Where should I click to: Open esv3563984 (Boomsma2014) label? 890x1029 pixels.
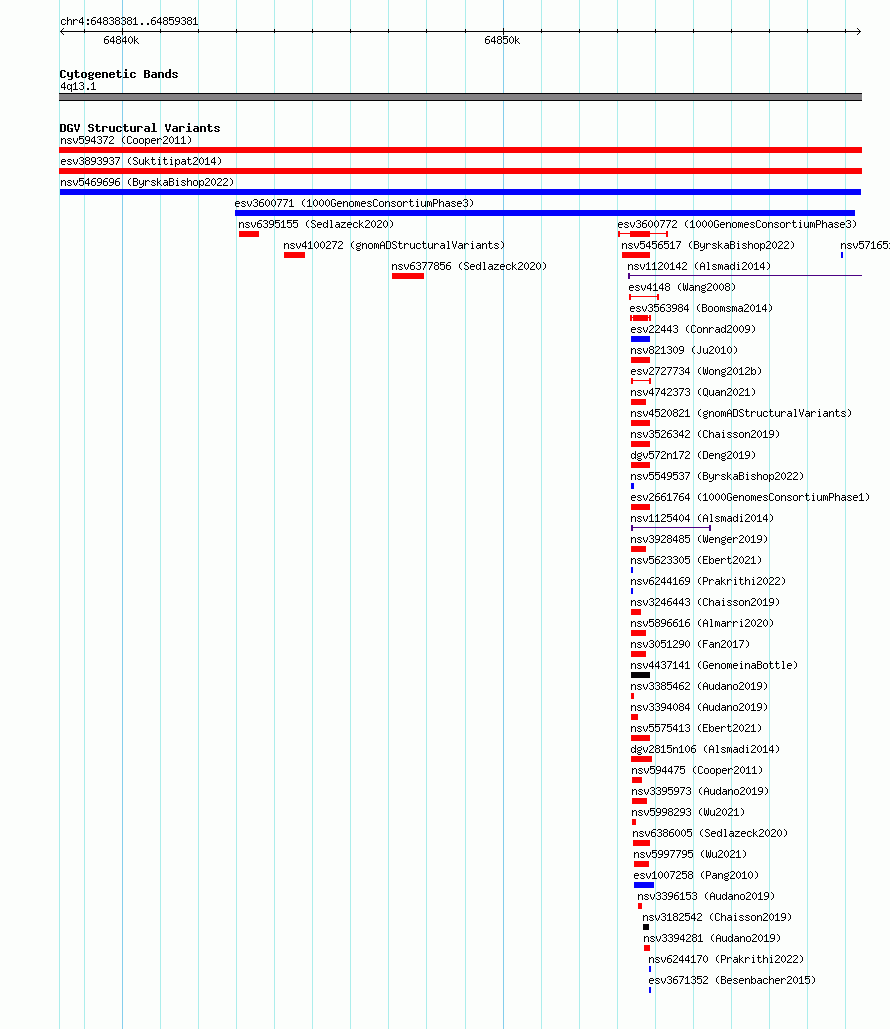coord(701,308)
